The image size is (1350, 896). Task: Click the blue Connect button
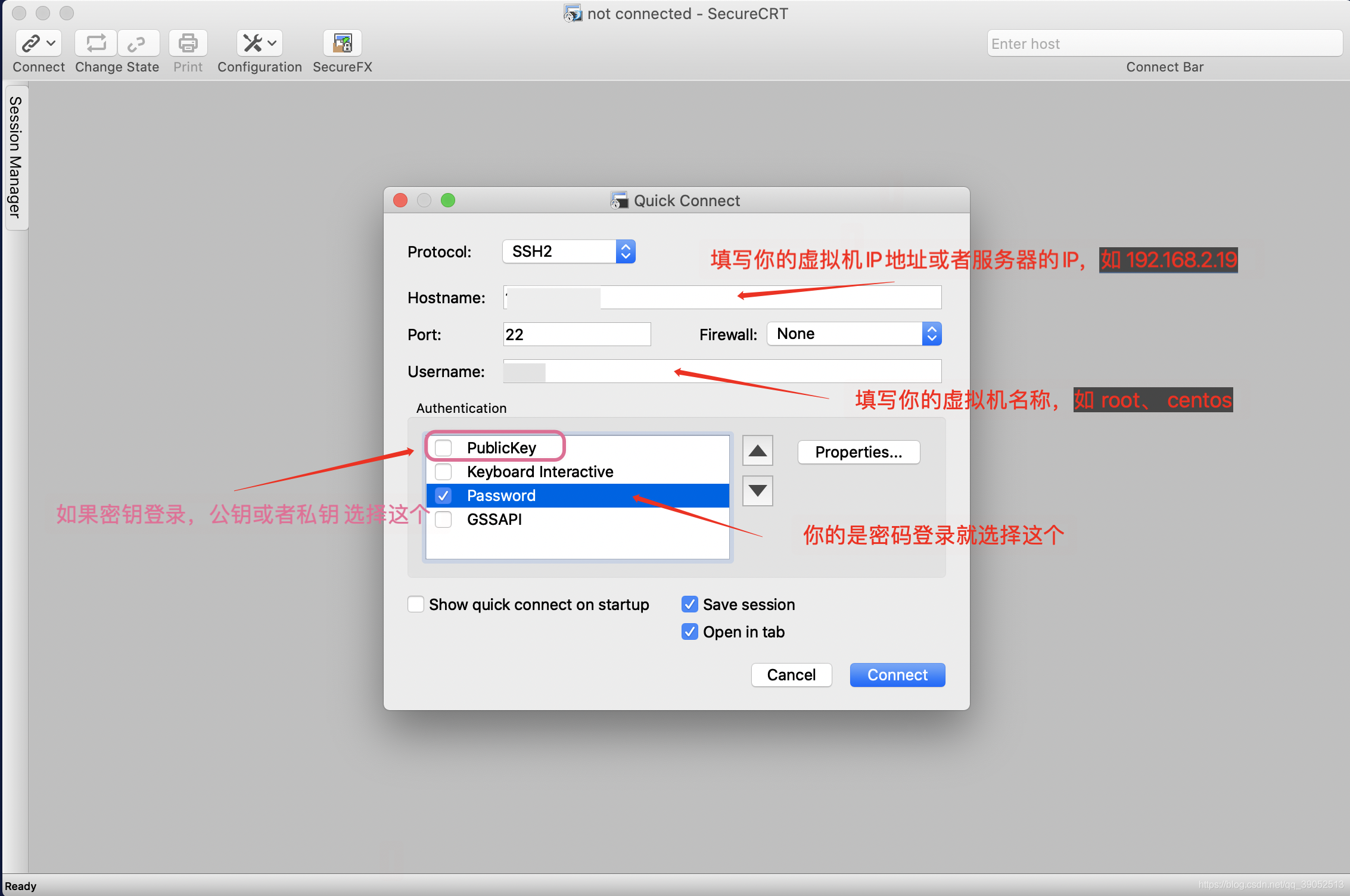[x=897, y=675]
